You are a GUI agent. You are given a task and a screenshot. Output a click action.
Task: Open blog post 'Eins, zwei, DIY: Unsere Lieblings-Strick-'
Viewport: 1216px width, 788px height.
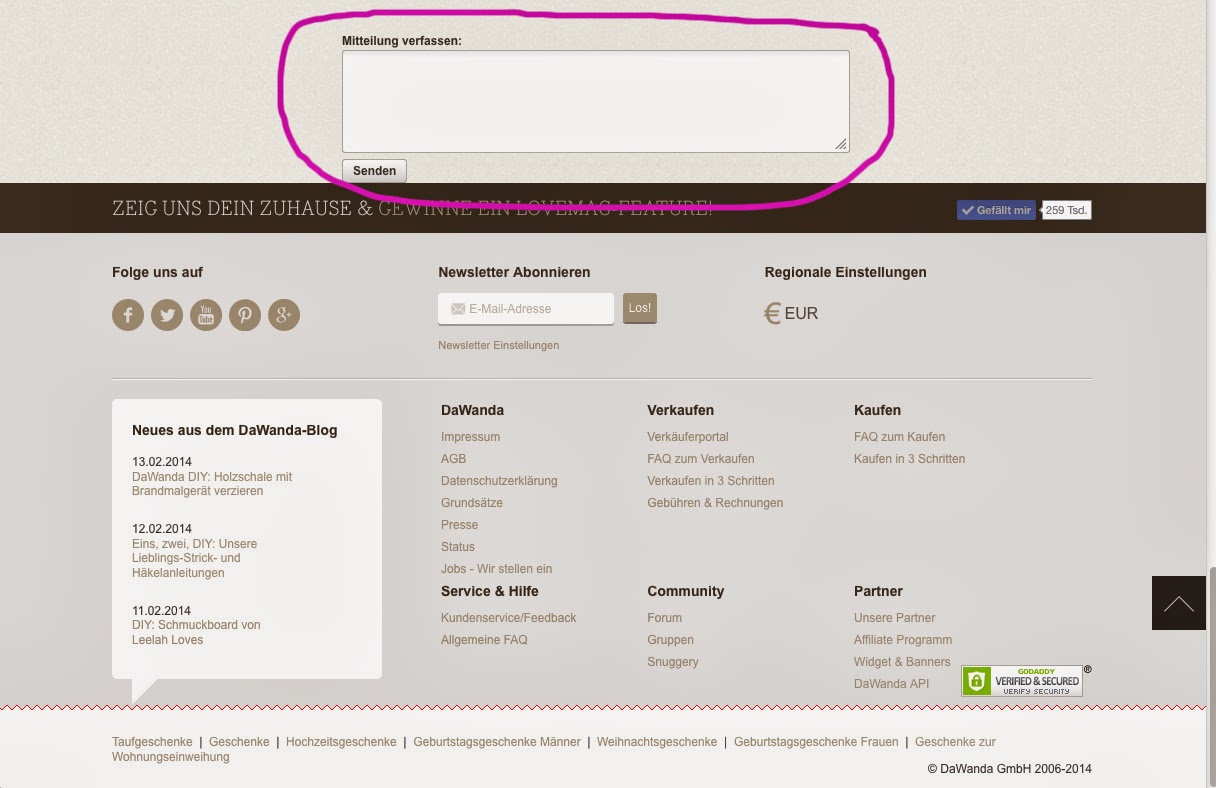pyautogui.click(x=194, y=558)
